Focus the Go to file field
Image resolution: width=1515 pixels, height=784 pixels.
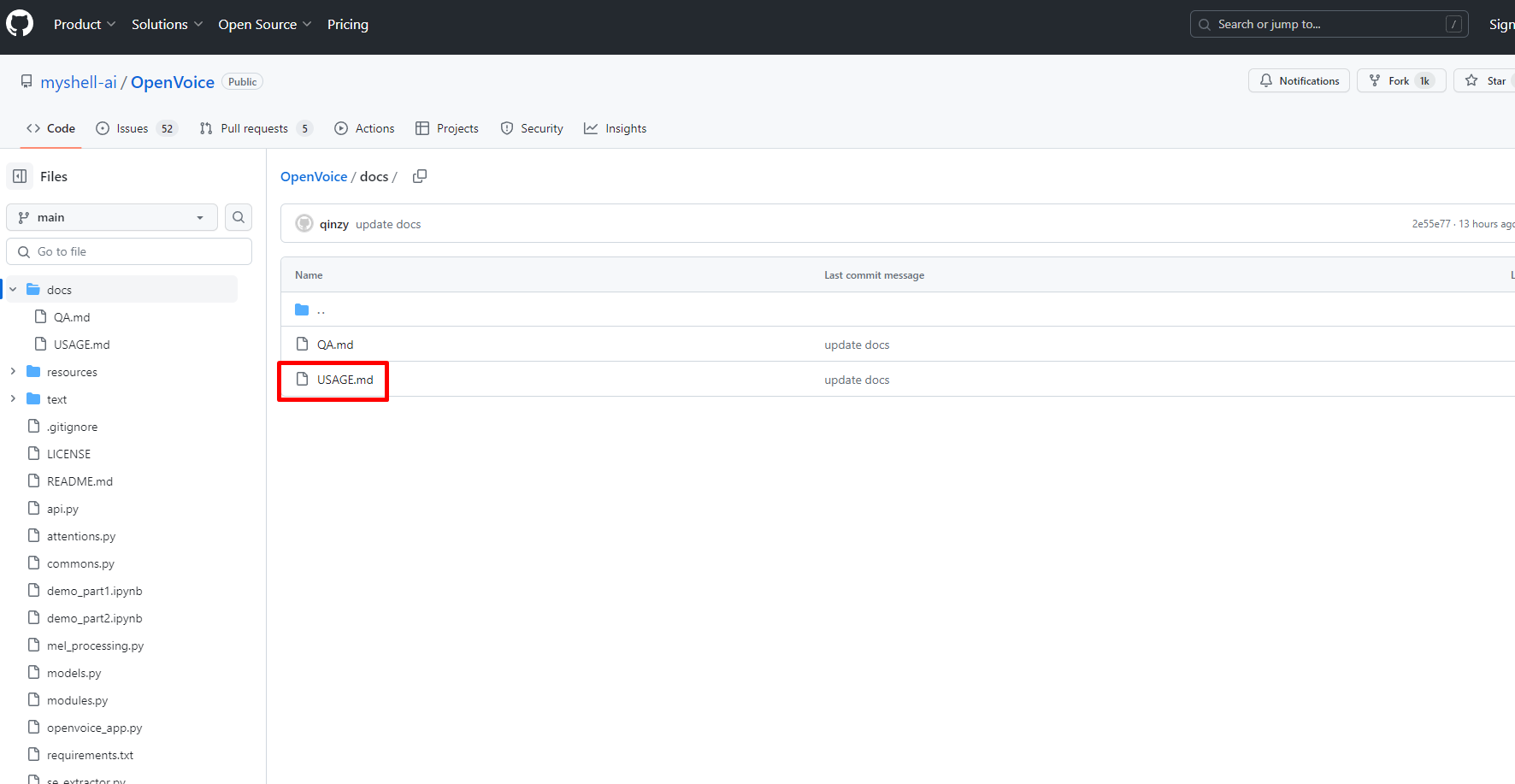pos(129,251)
